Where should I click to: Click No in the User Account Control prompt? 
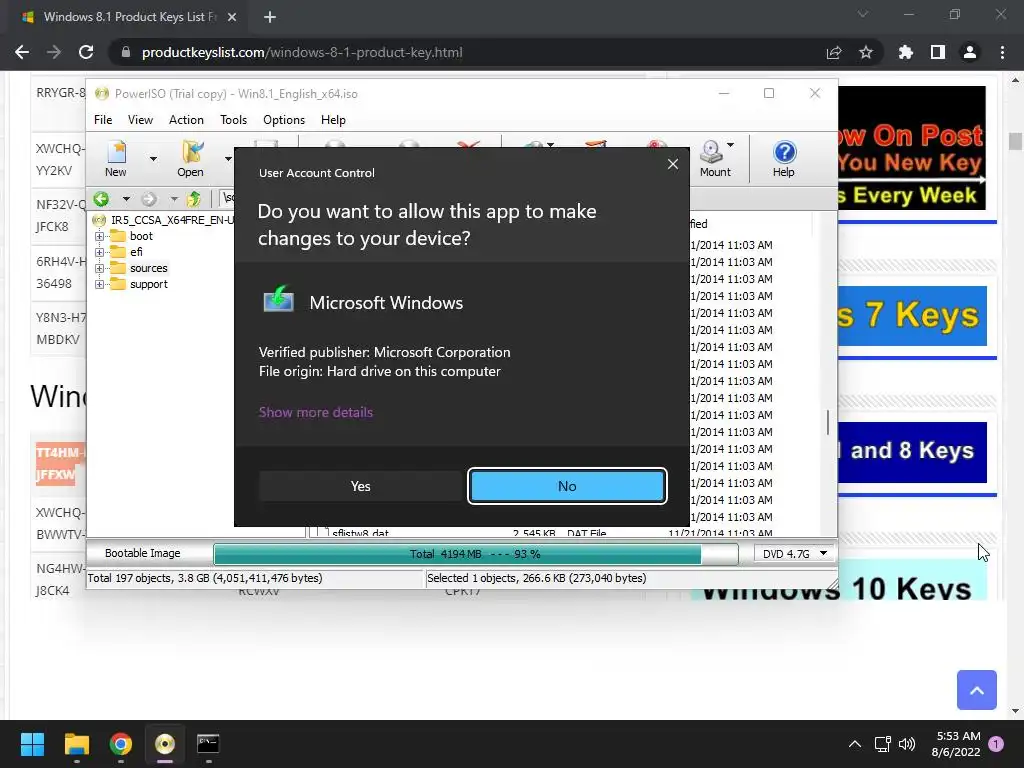click(567, 486)
